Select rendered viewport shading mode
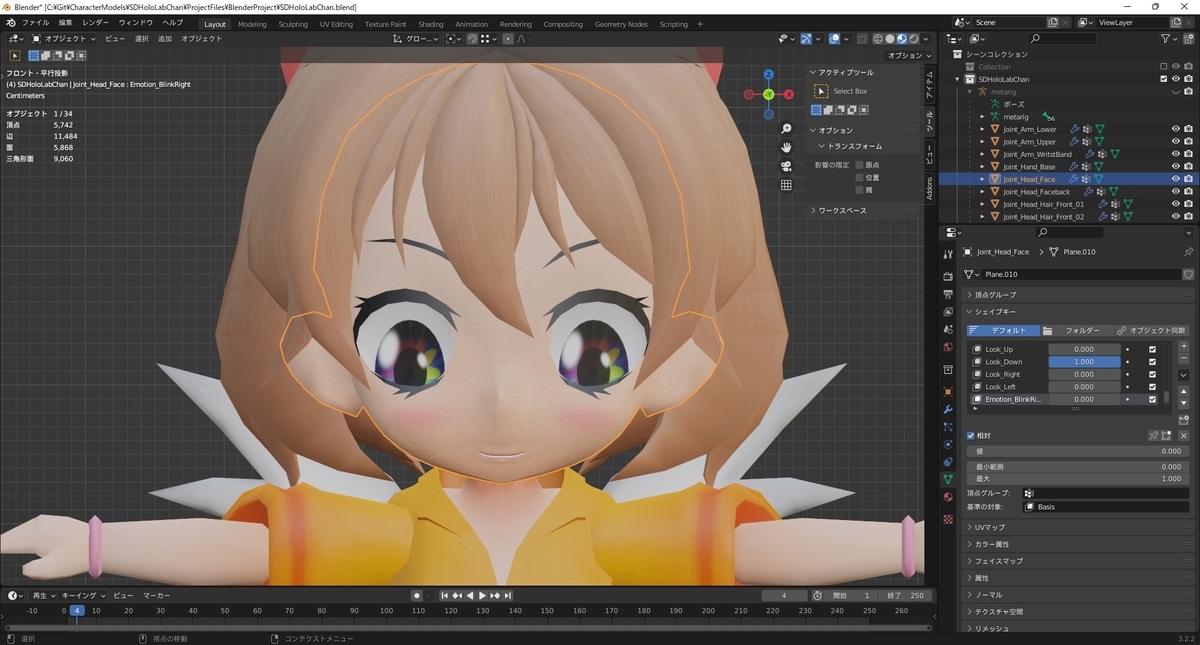Image resolution: width=1200 pixels, height=645 pixels. pyautogui.click(x=914, y=39)
